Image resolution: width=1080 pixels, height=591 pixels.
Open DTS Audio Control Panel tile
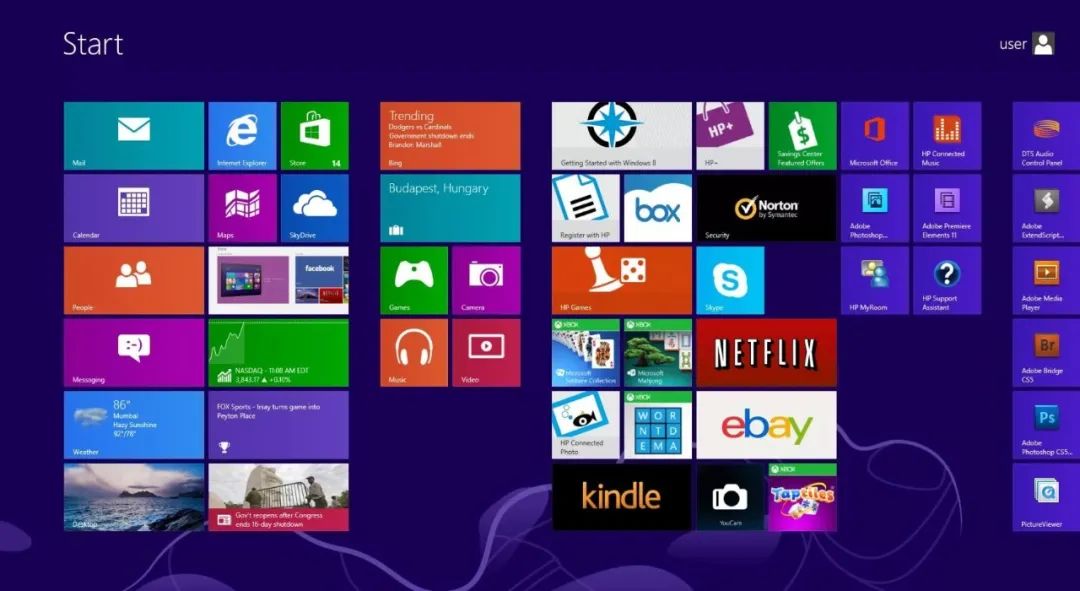click(x=1046, y=136)
